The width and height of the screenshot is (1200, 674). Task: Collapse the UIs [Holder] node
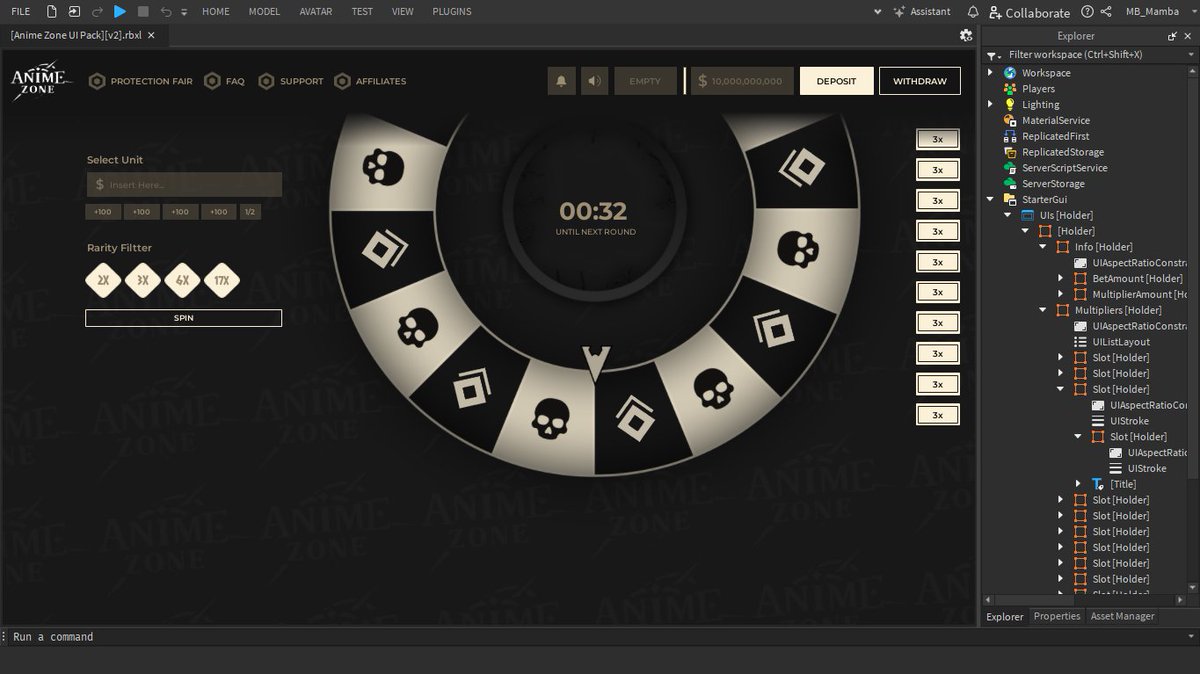(x=1009, y=215)
